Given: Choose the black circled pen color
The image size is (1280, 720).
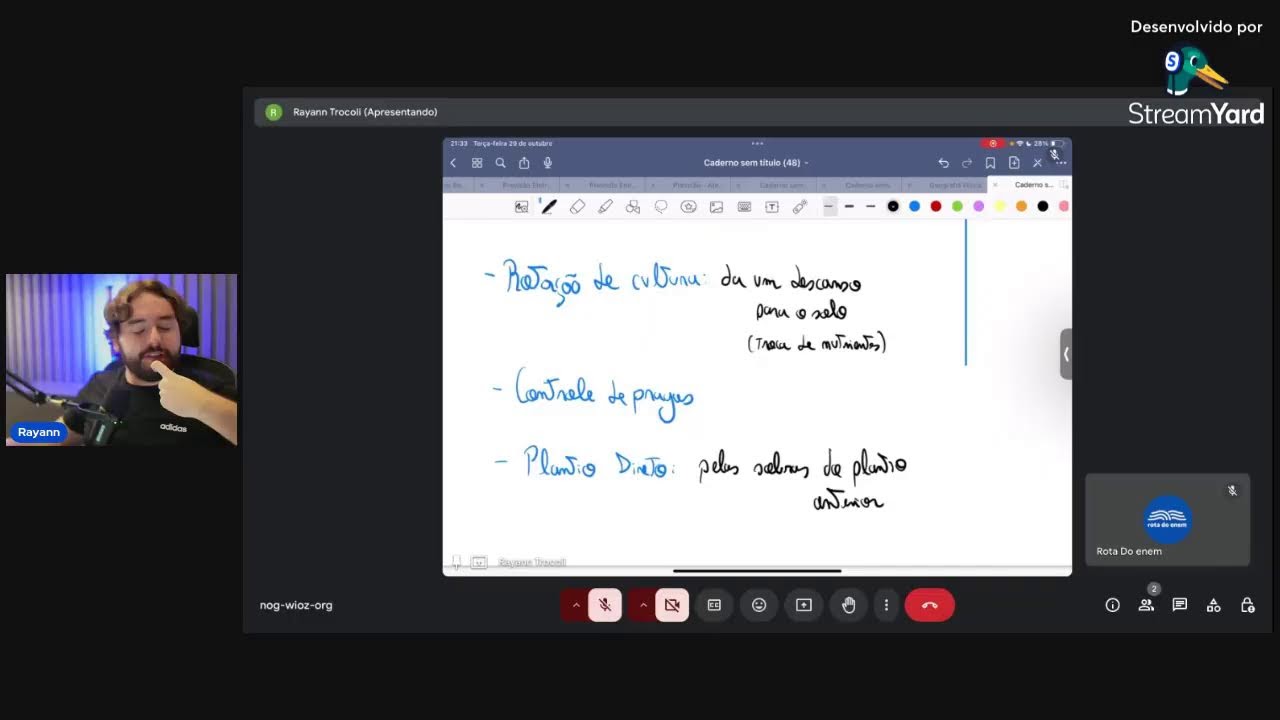Looking at the screenshot, I should click(x=893, y=206).
